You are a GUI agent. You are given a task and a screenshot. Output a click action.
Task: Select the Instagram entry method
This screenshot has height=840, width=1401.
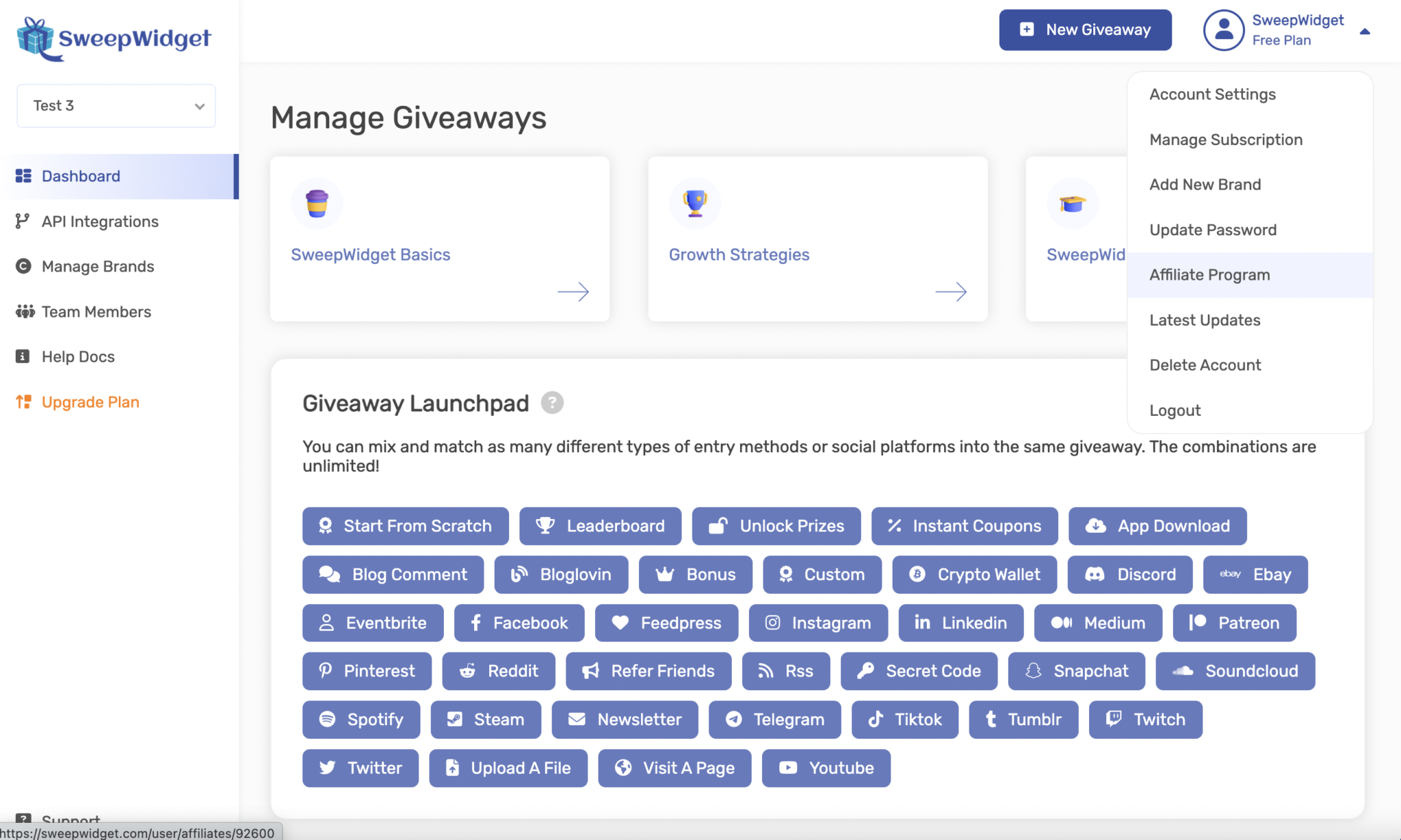click(x=818, y=623)
